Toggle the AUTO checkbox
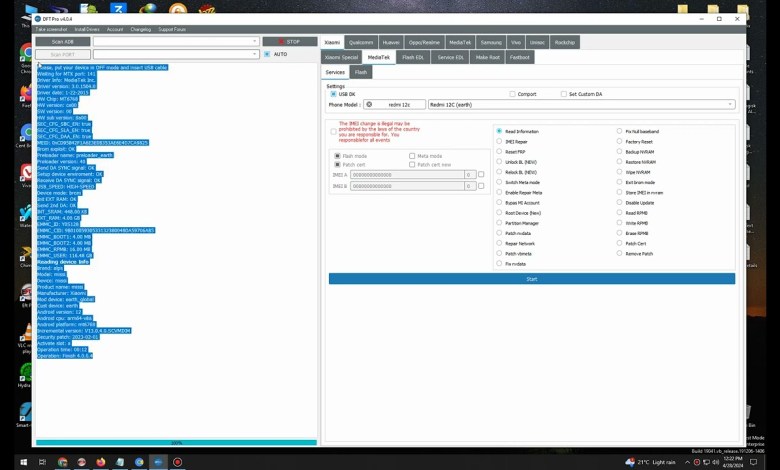This screenshot has height=470, width=780. point(267,54)
